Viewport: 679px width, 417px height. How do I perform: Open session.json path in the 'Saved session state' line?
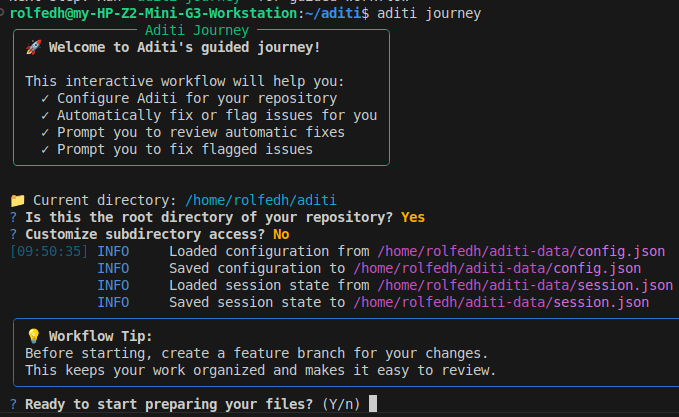(501, 302)
